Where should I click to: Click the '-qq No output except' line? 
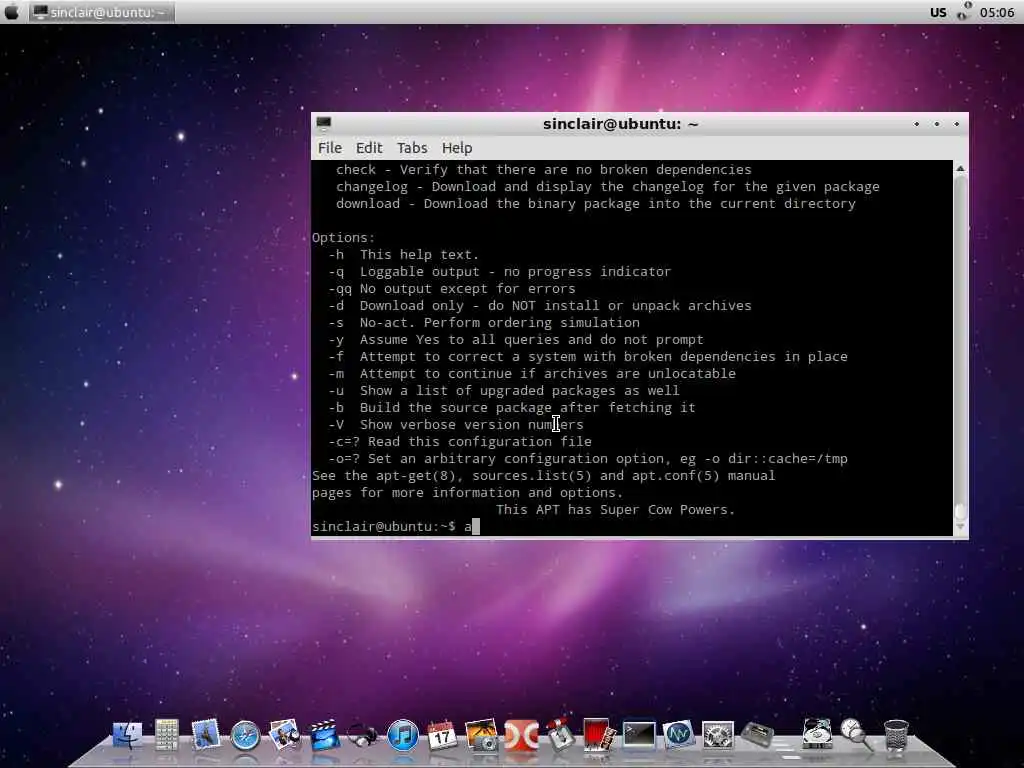click(x=452, y=289)
